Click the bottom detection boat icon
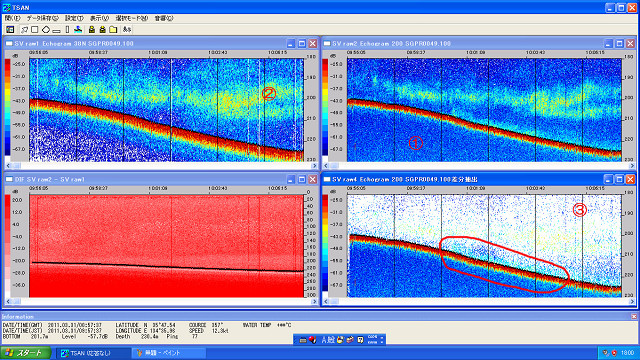640x360 pixels. click(x=78, y=30)
